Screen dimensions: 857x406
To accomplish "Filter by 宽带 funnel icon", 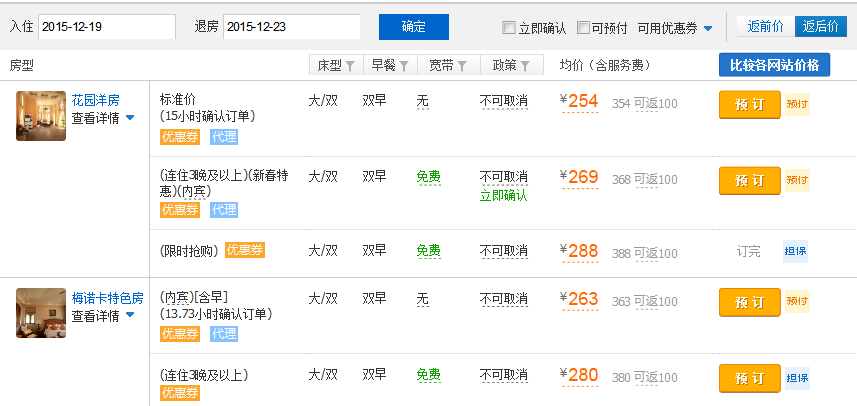I will [x=461, y=66].
